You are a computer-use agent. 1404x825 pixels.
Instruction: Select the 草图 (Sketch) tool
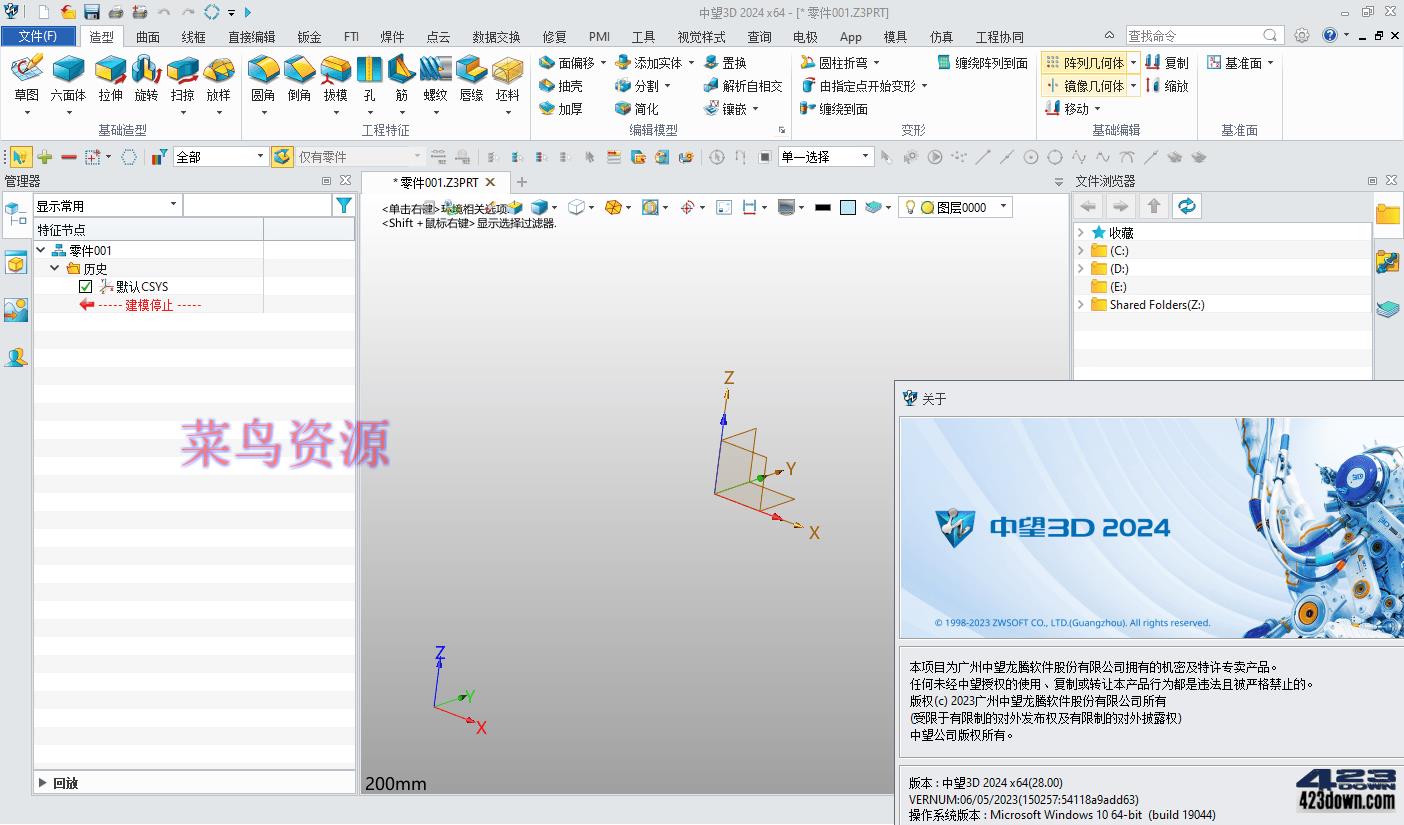[x=27, y=80]
